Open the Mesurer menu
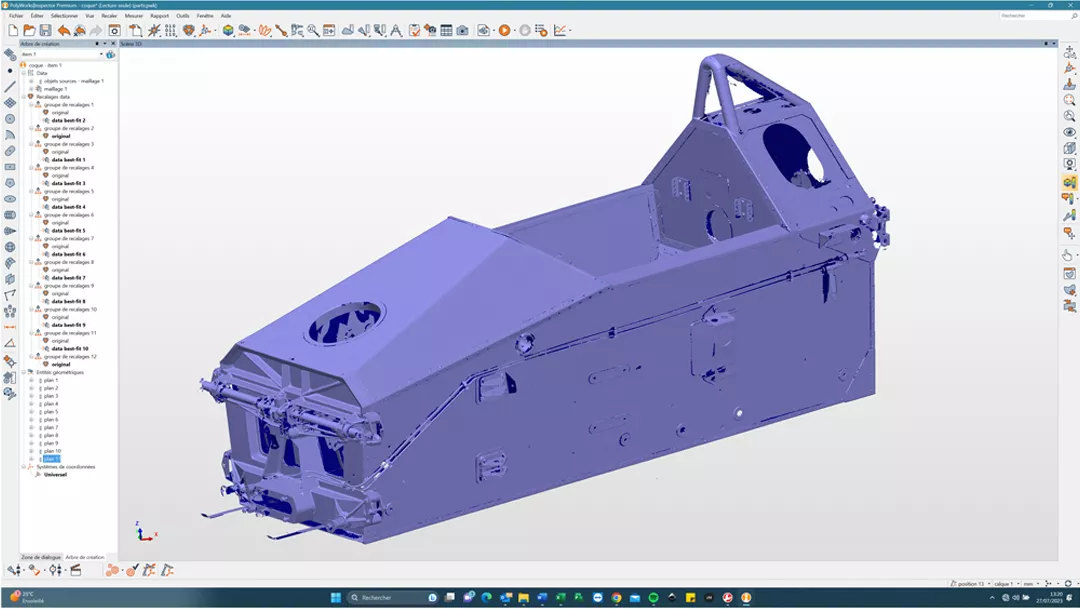Screen dimensions: 1080x609 (134, 16)
